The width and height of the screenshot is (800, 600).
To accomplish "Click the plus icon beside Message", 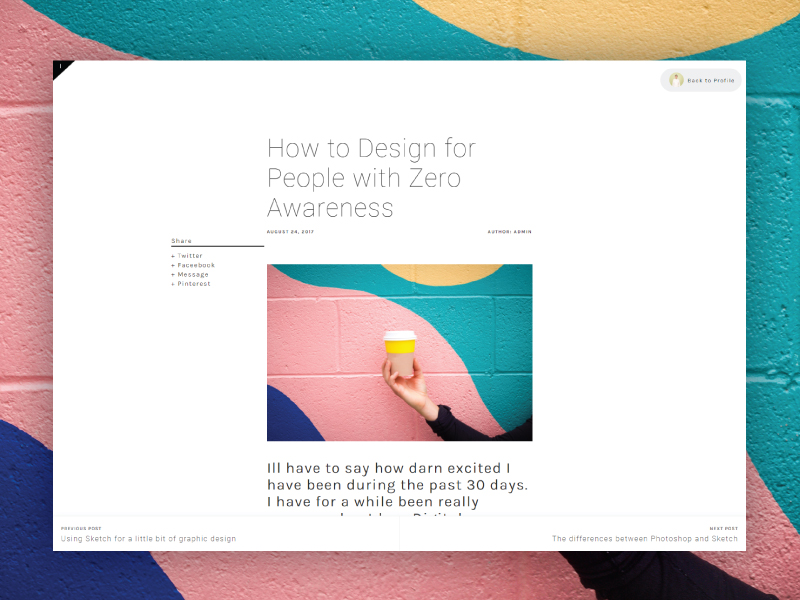I will [x=173, y=274].
